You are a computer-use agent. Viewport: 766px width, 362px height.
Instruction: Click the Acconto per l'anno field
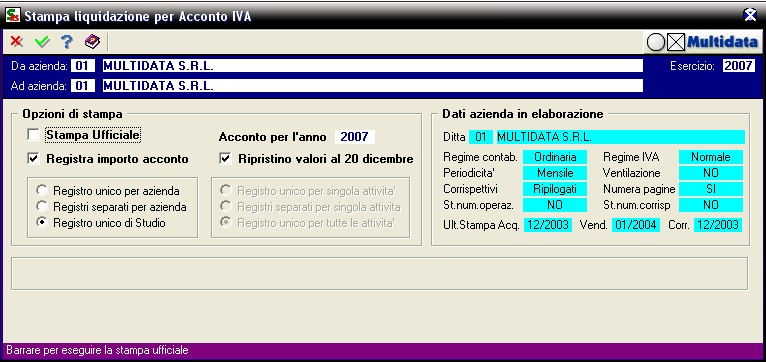tap(355, 137)
